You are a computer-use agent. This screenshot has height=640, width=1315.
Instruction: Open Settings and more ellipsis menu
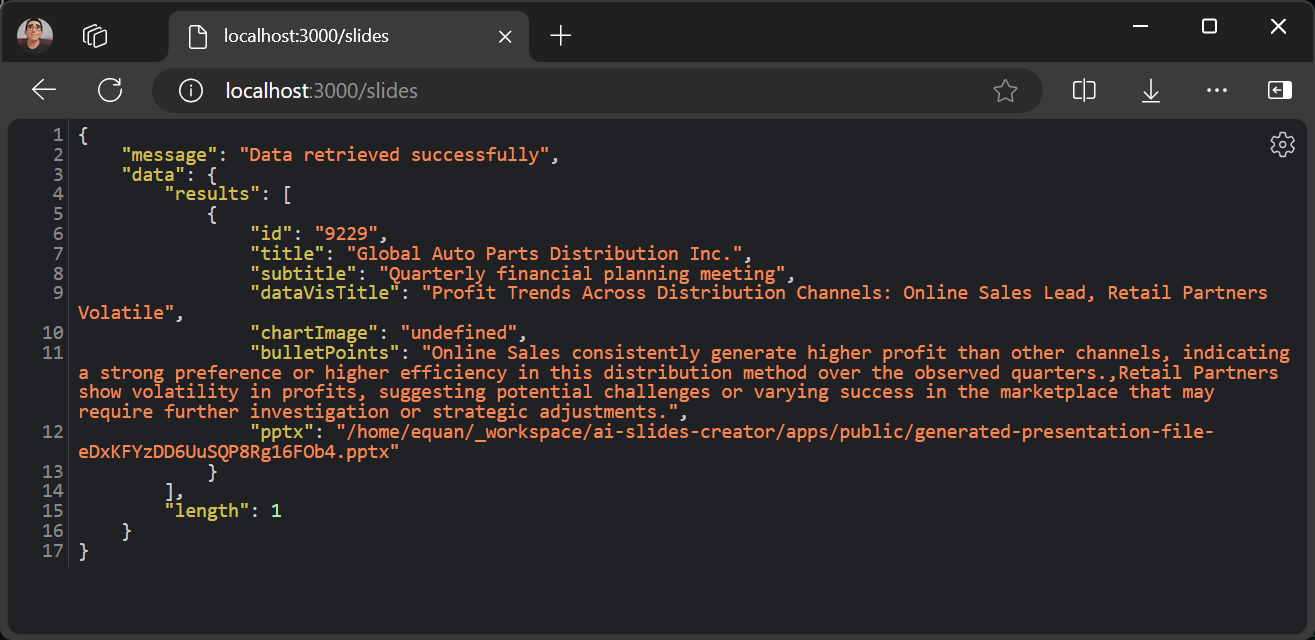click(1216, 91)
